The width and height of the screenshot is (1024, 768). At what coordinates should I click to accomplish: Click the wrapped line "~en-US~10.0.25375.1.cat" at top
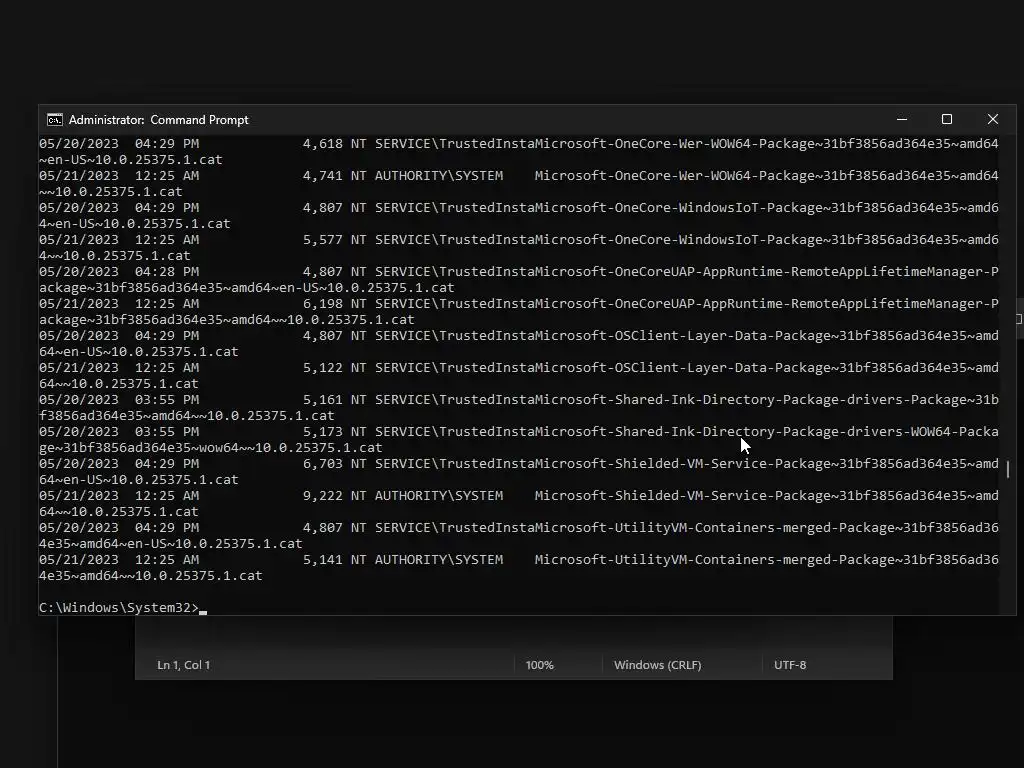click(131, 159)
